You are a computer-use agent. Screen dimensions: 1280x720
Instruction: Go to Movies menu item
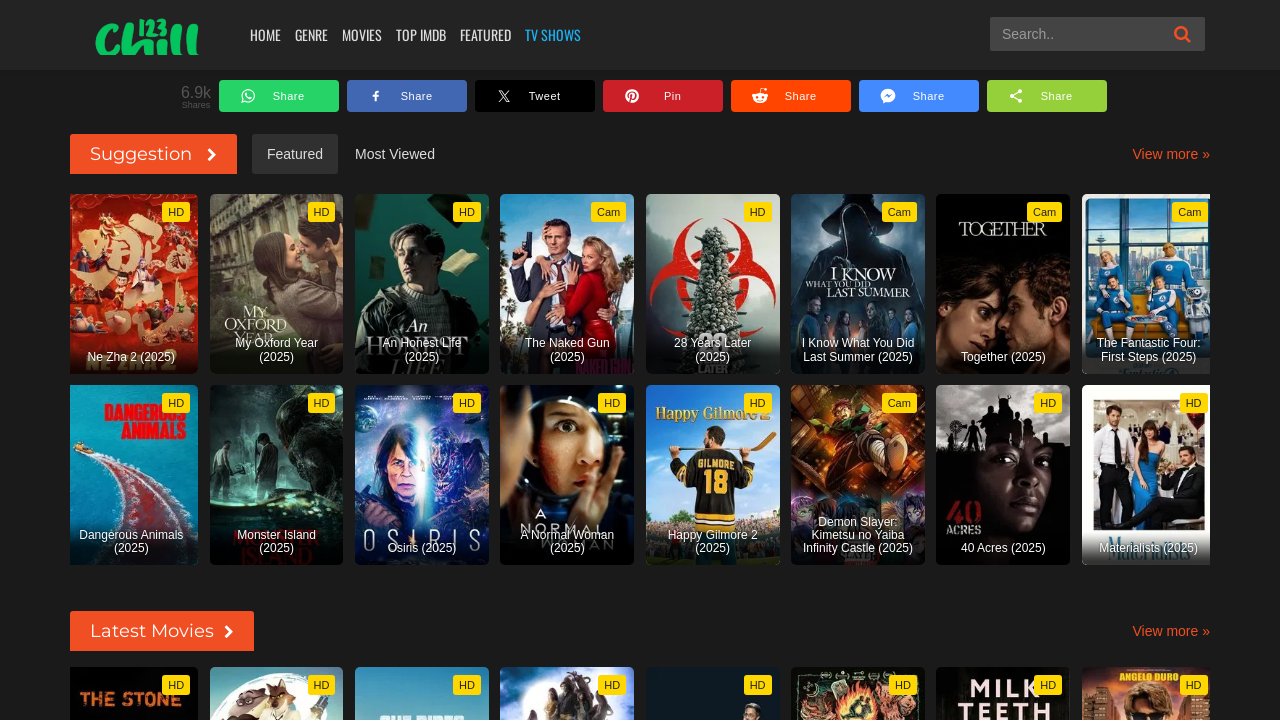(362, 35)
